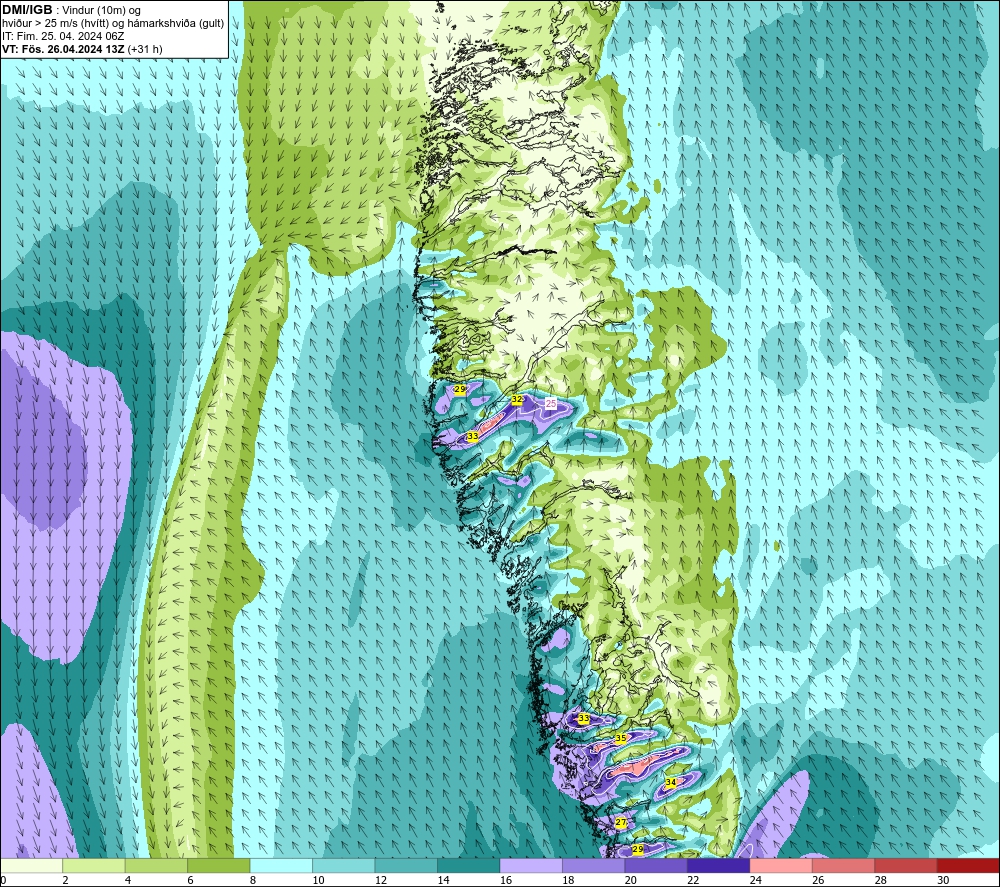Click the legend line about hviður > 25 m/s

(x=113, y=24)
